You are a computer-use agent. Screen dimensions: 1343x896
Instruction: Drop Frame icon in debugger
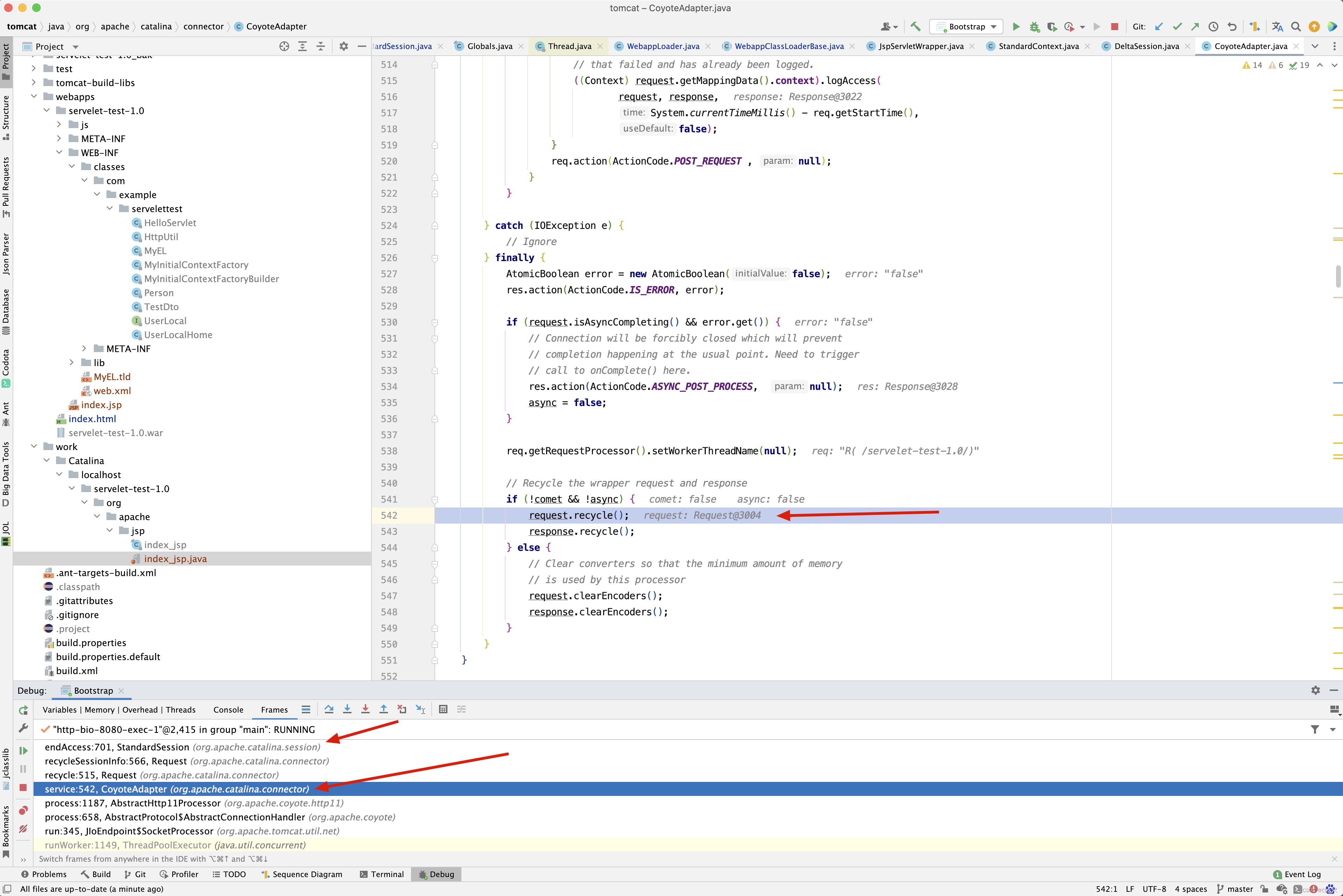(x=402, y=709)
